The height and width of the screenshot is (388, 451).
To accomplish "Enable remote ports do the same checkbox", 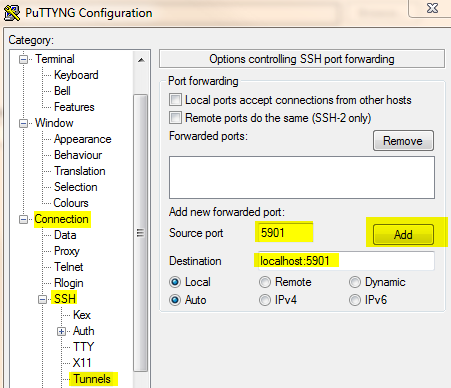I will click(x=175, y=118).
